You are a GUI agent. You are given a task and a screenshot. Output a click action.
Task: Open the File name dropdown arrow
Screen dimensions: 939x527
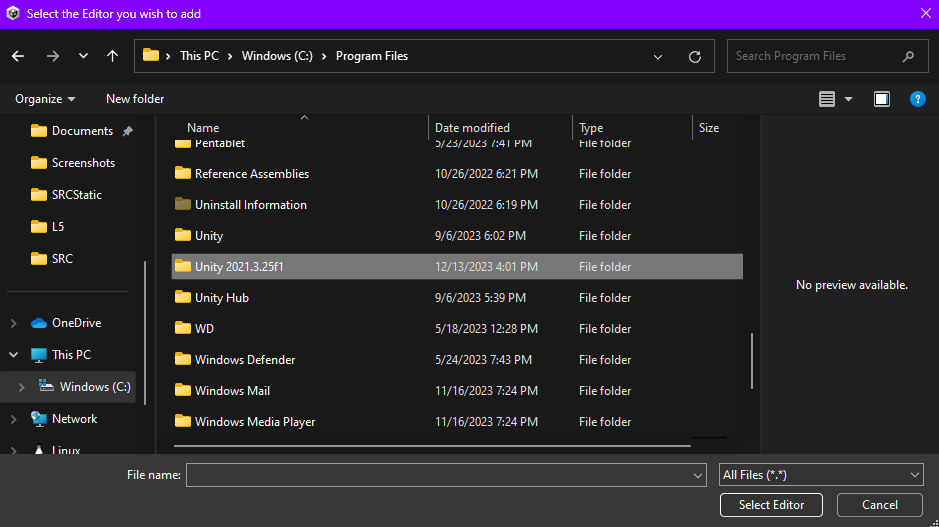tap(698, 475)
